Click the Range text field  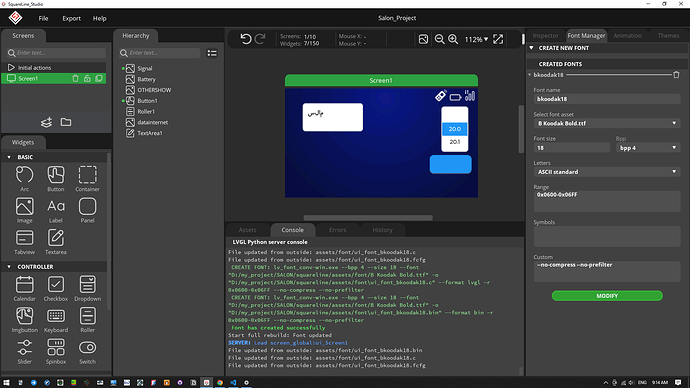[607, 201]
